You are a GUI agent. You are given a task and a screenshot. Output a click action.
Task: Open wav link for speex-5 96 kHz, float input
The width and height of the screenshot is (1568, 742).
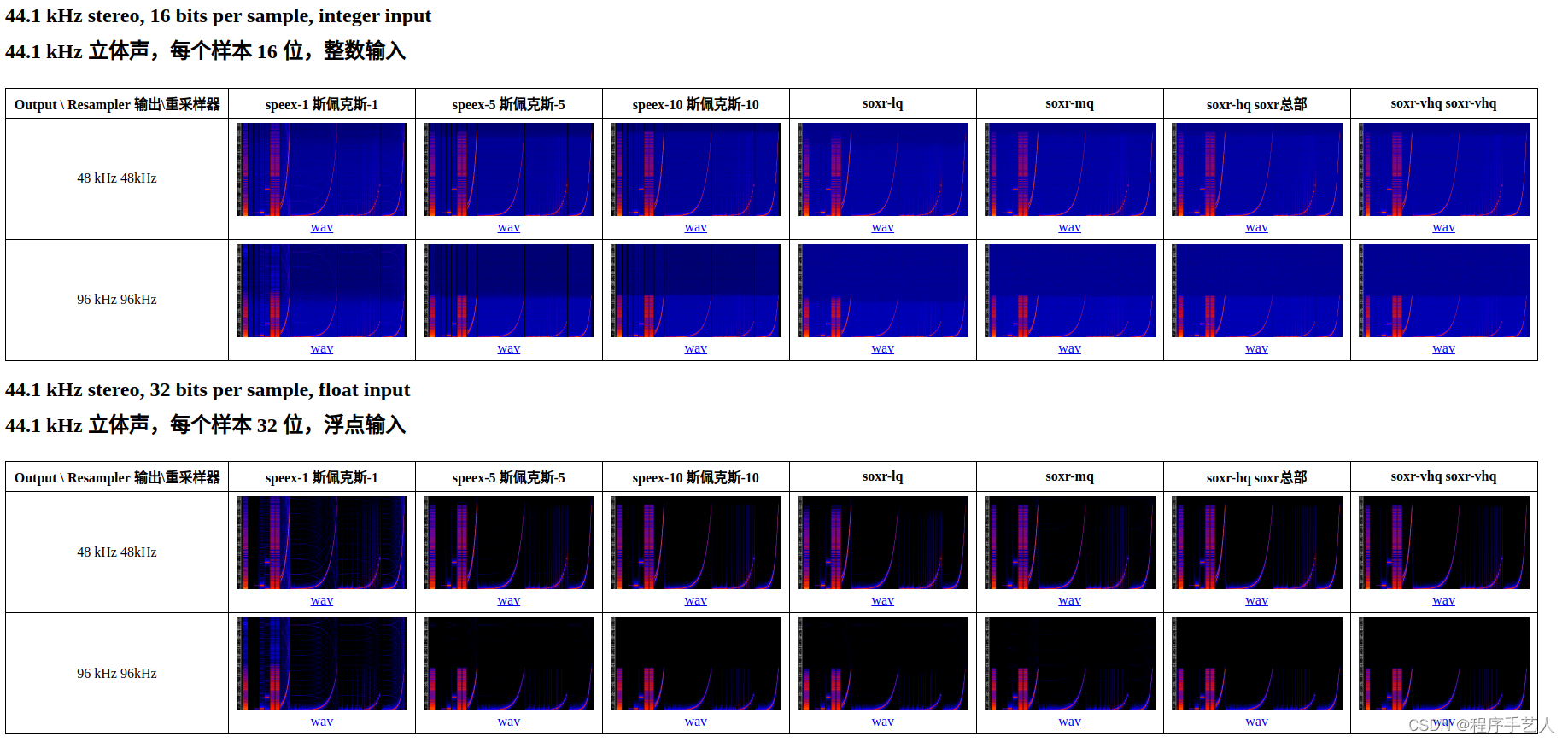(509, 722)
